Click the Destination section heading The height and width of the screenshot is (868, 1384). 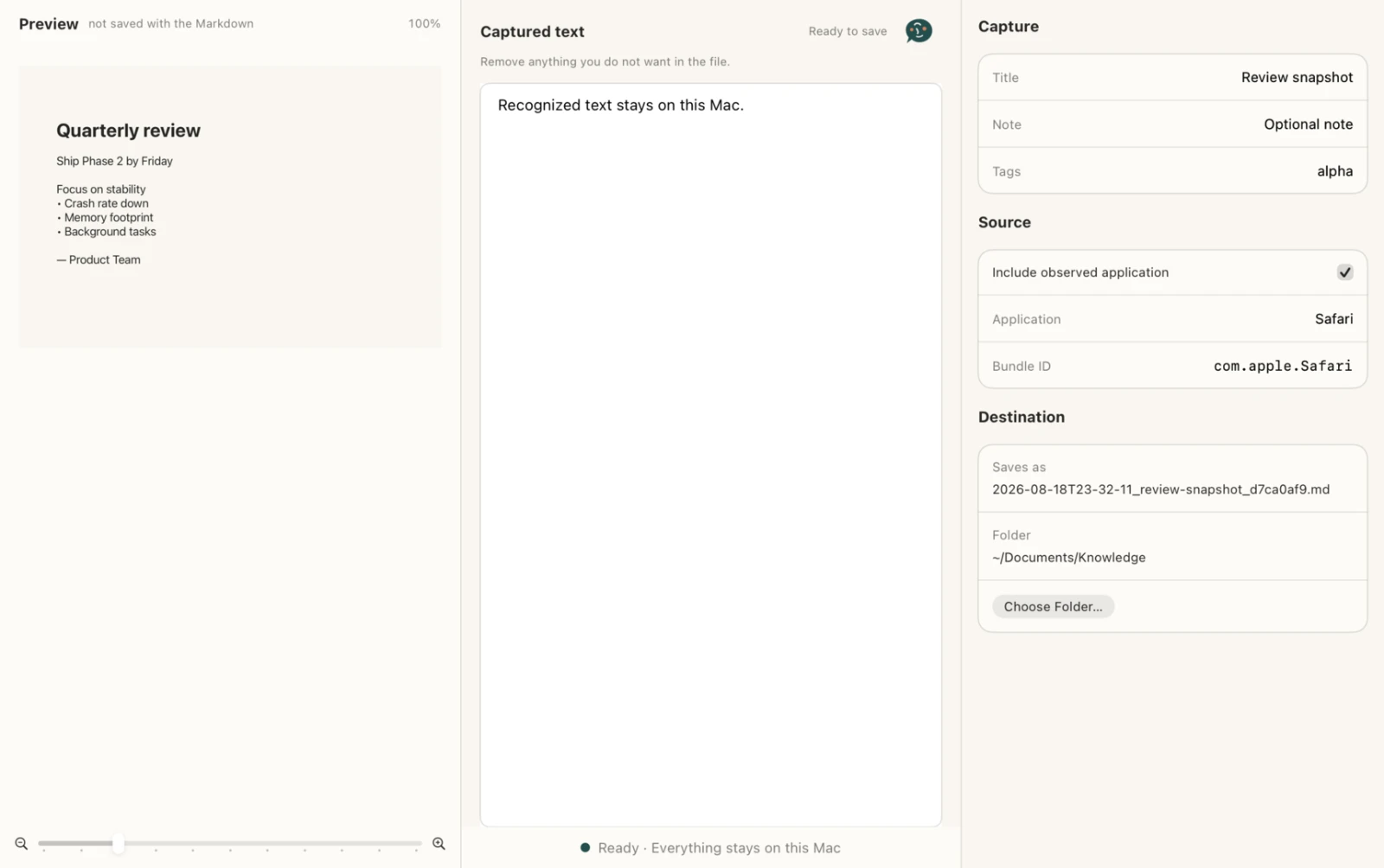click(x=1022, y=417)
